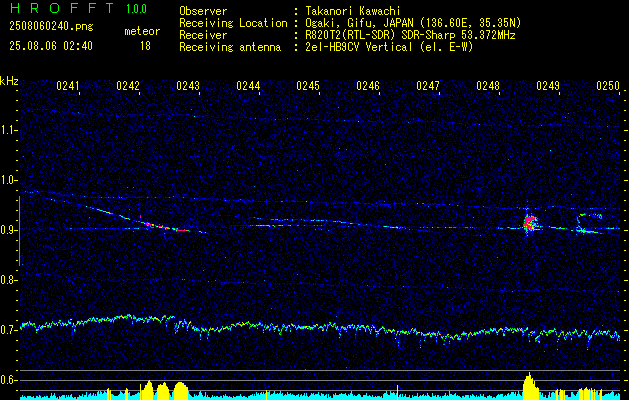Click time marker 0248
629x400 pixels.
(x=488, y=85)
